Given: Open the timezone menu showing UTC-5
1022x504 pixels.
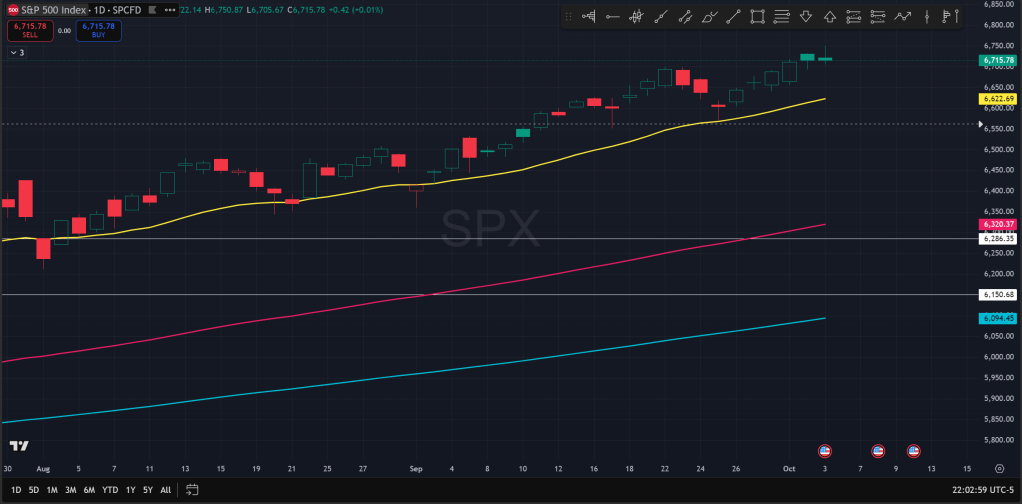Looking at the screenshot, I should (975, 490).
